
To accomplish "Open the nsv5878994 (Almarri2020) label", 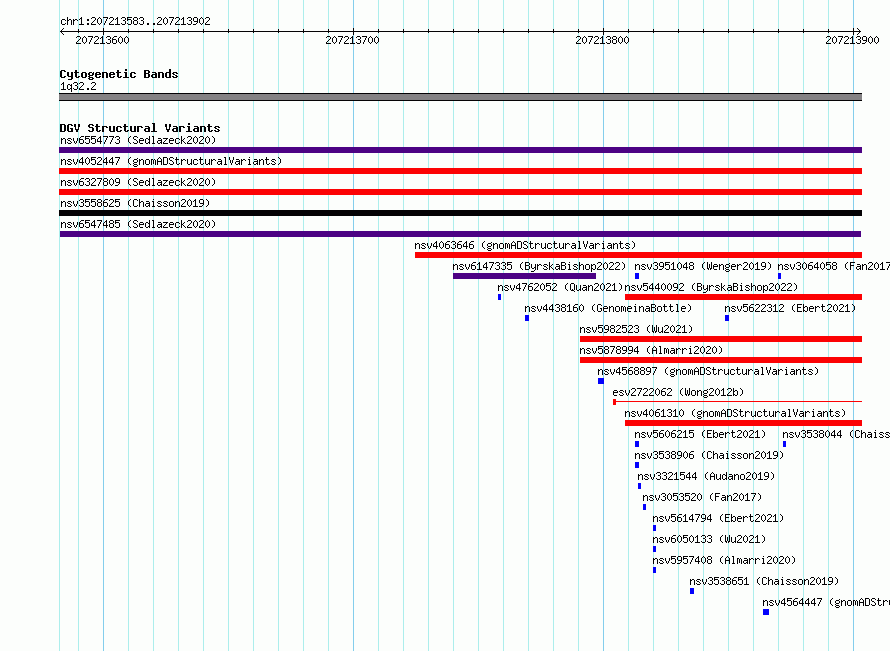I will tap(651, 350).
